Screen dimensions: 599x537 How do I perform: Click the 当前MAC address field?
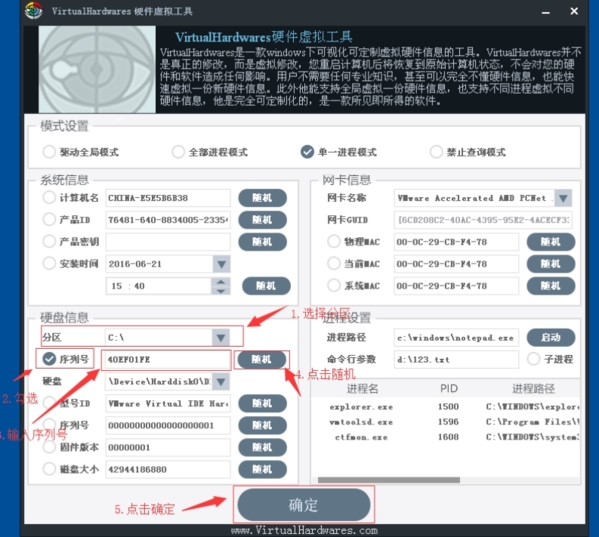click(x=456, y=264)
